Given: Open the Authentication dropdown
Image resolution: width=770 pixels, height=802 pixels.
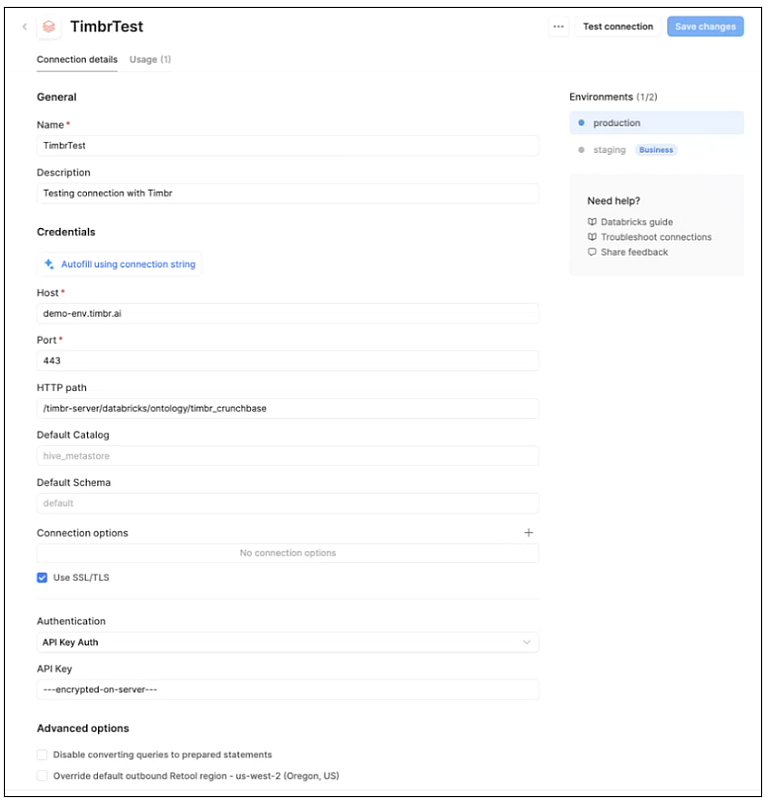Looking at the screenshot, I should (290, 642).
